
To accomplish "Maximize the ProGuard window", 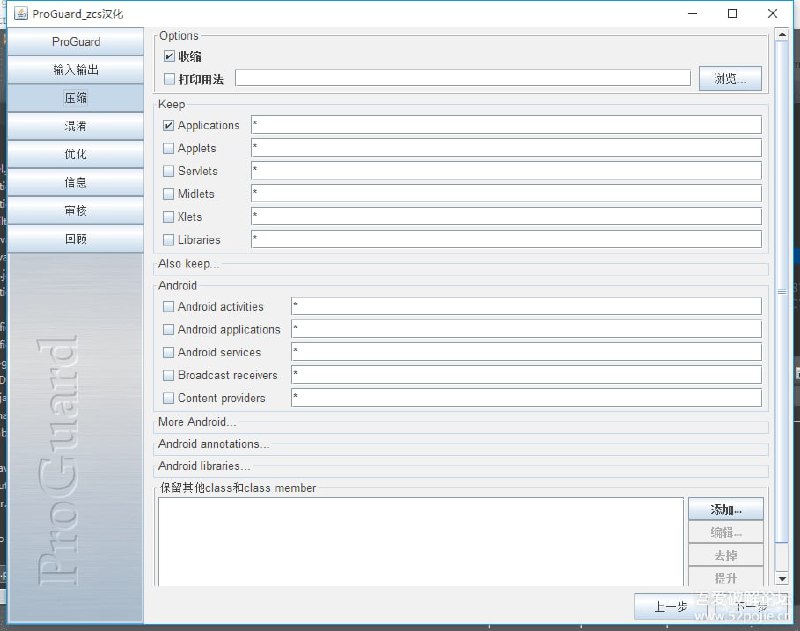I will pos(732,13).
